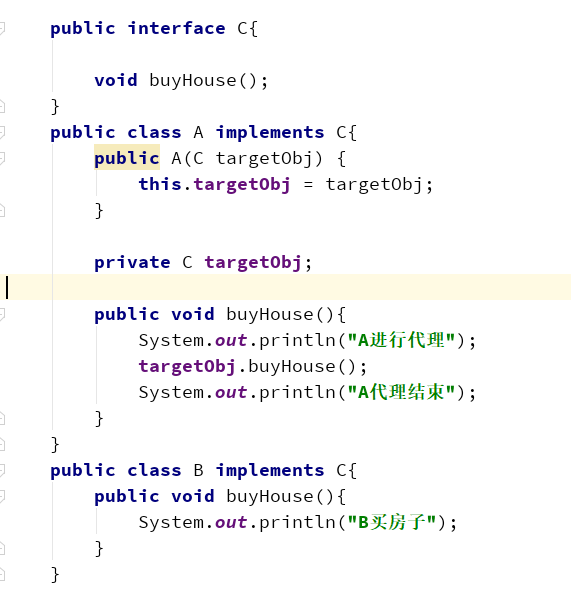This screenshot has width=571, height=601.
Task: Click 'targetObj.buyHouse();' call statement
Action: 253,367
